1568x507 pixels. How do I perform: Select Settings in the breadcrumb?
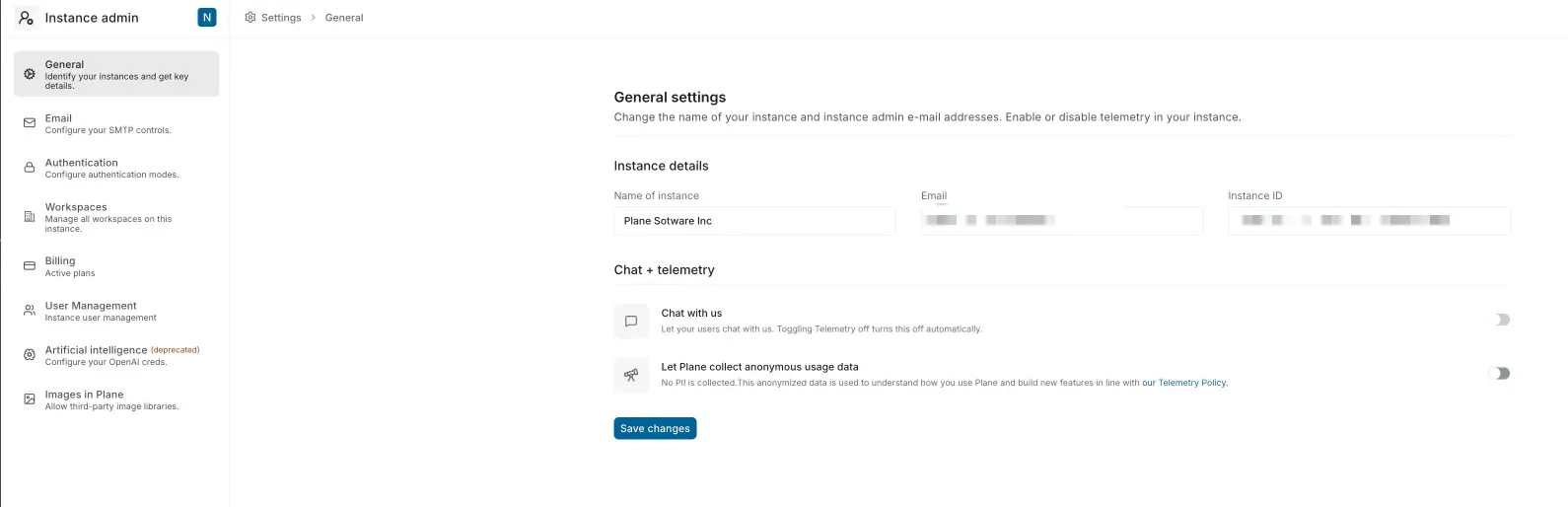[x=280, y=18]
